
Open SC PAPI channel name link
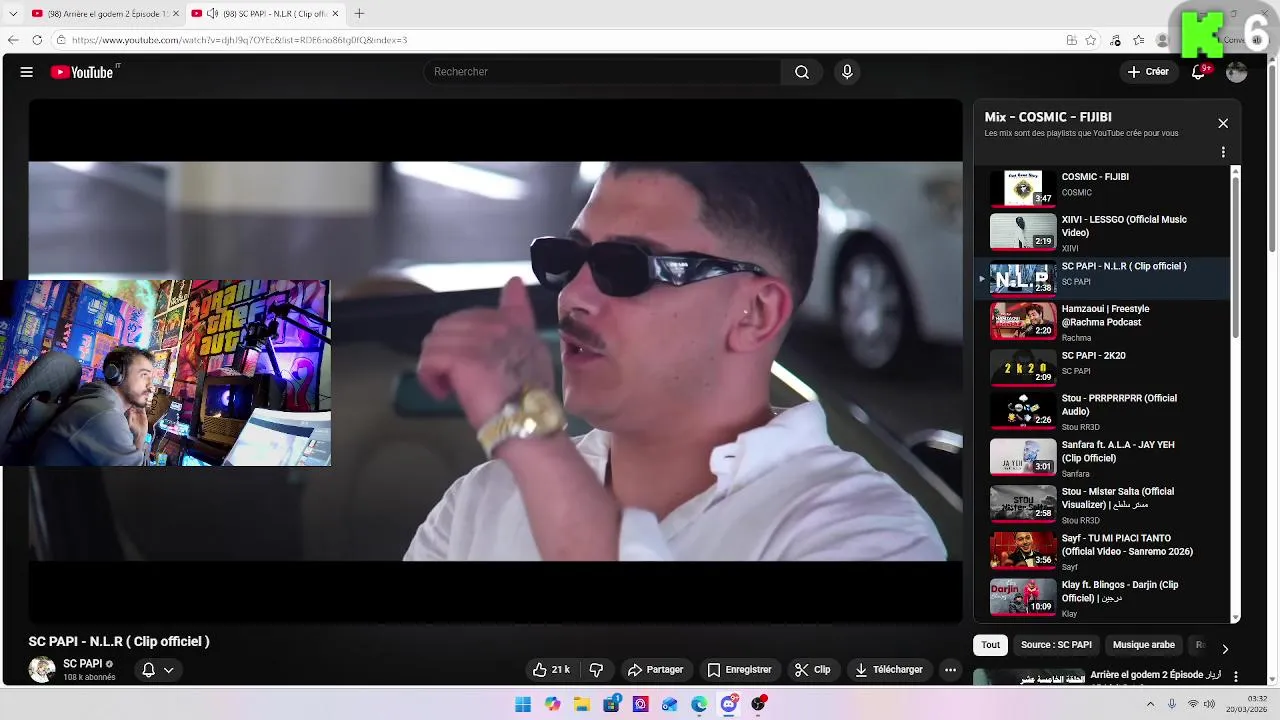click(x=82, y=664)
